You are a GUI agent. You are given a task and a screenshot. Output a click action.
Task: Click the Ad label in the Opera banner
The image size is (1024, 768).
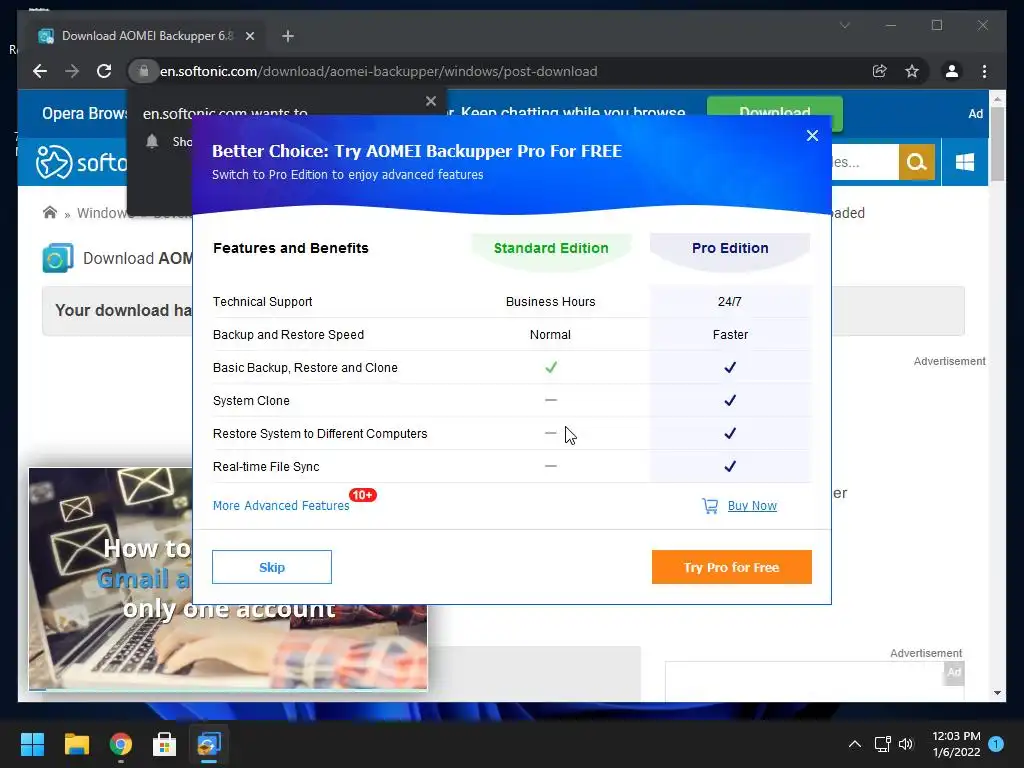pyautogui.click(x=975, y=114)
